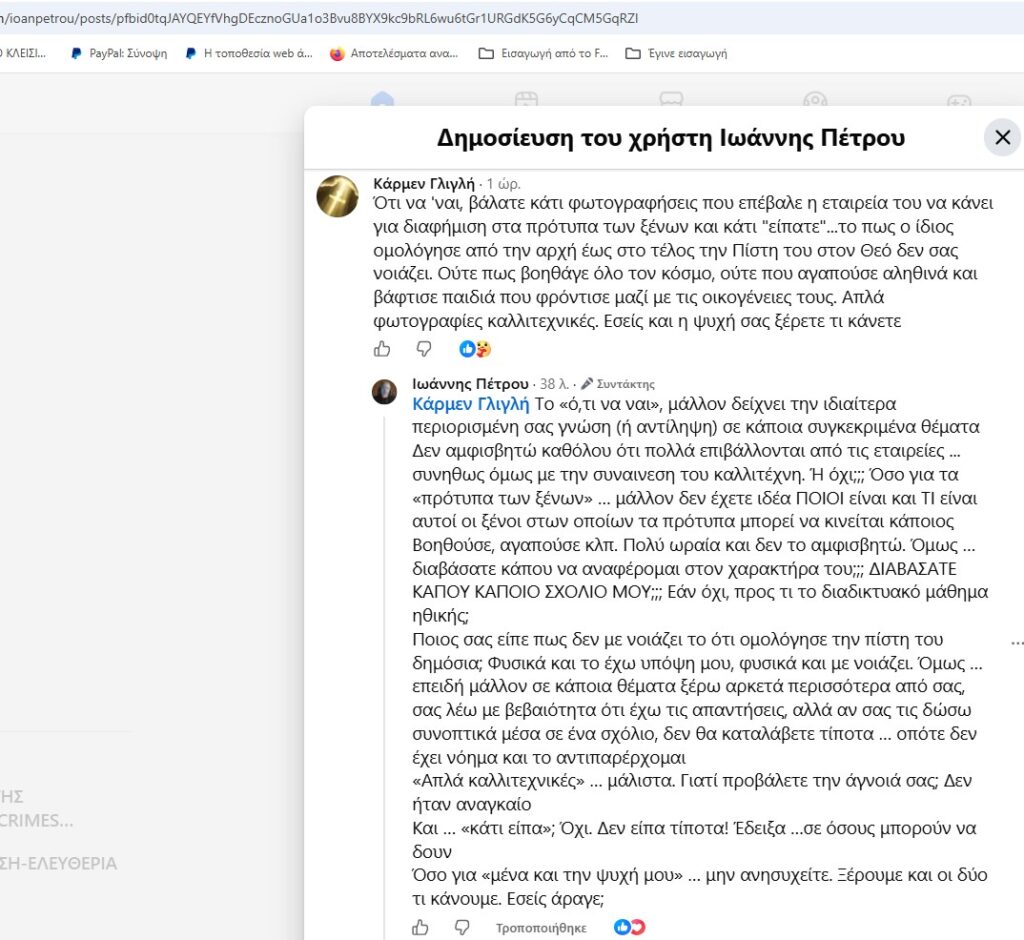The width and height of the screenshot is (1024, 940).
Task: Like Ιωάννης Πέτρου's reply with thumbs up
Action: (x=421, y=927)
